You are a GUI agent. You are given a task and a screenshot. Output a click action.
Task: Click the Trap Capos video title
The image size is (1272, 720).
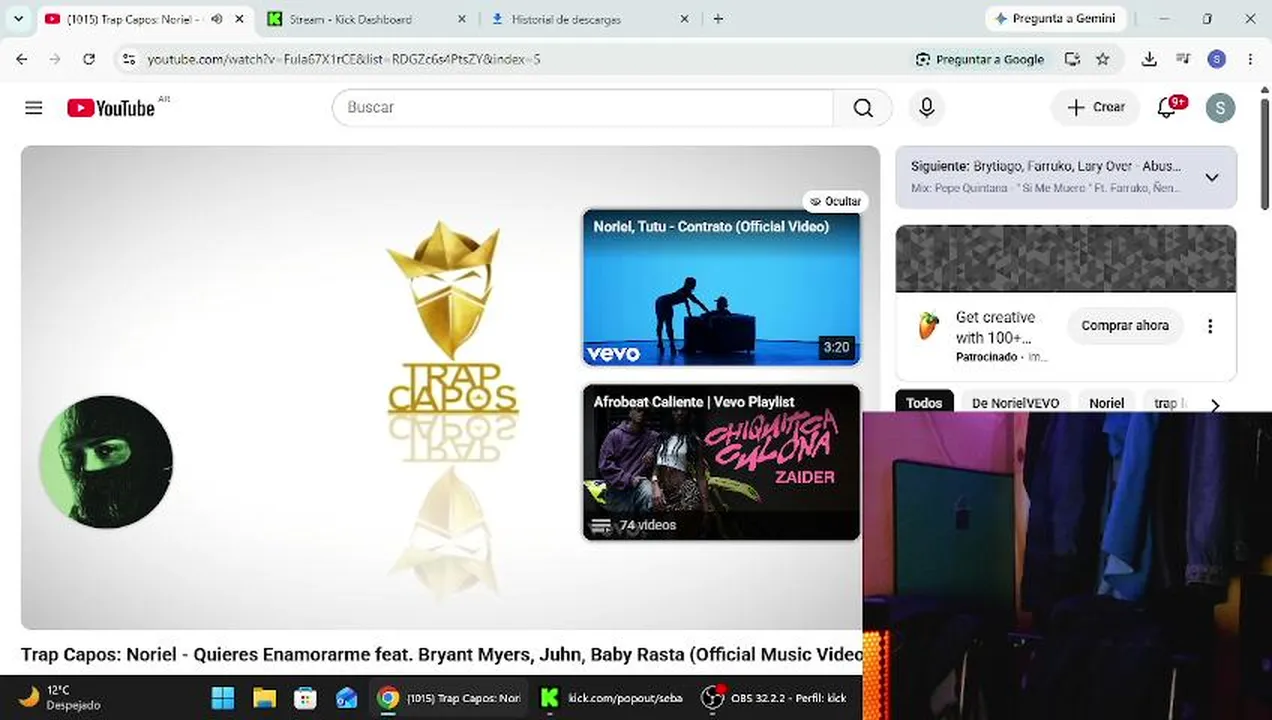pyautogui.click(x=441, y=654)
